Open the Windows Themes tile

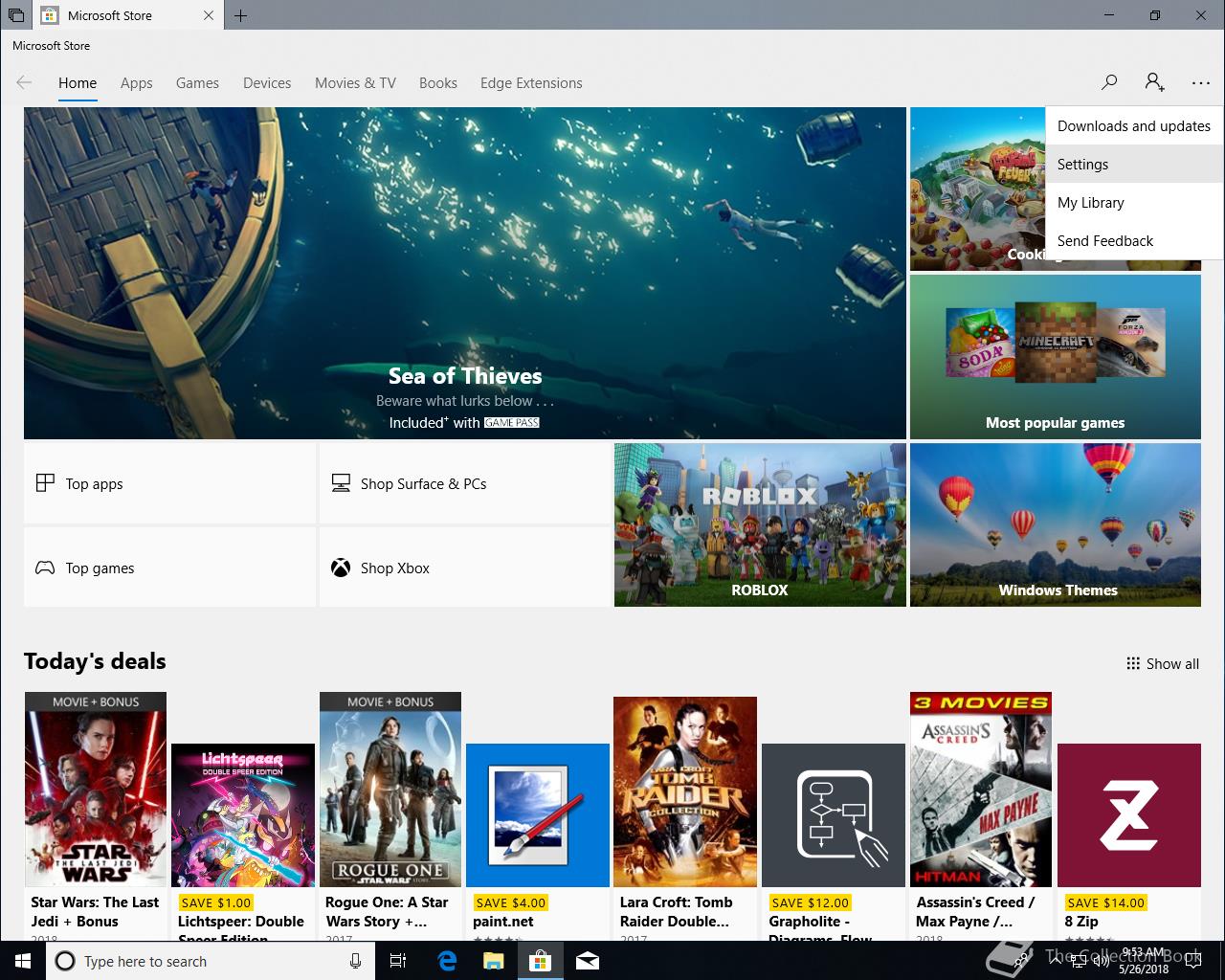pos(1056,524)
